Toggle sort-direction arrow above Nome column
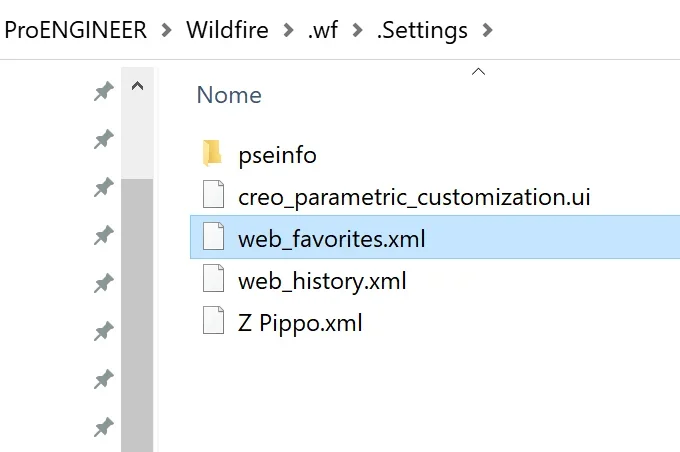 pos(478,72)
